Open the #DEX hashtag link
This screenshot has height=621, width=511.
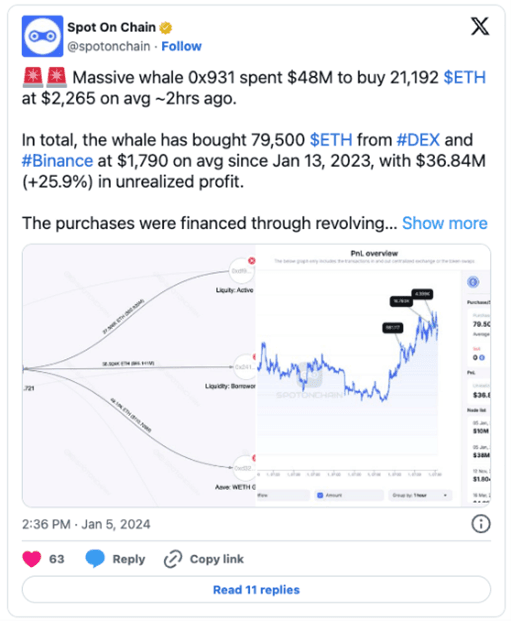[x=418, y=140]
